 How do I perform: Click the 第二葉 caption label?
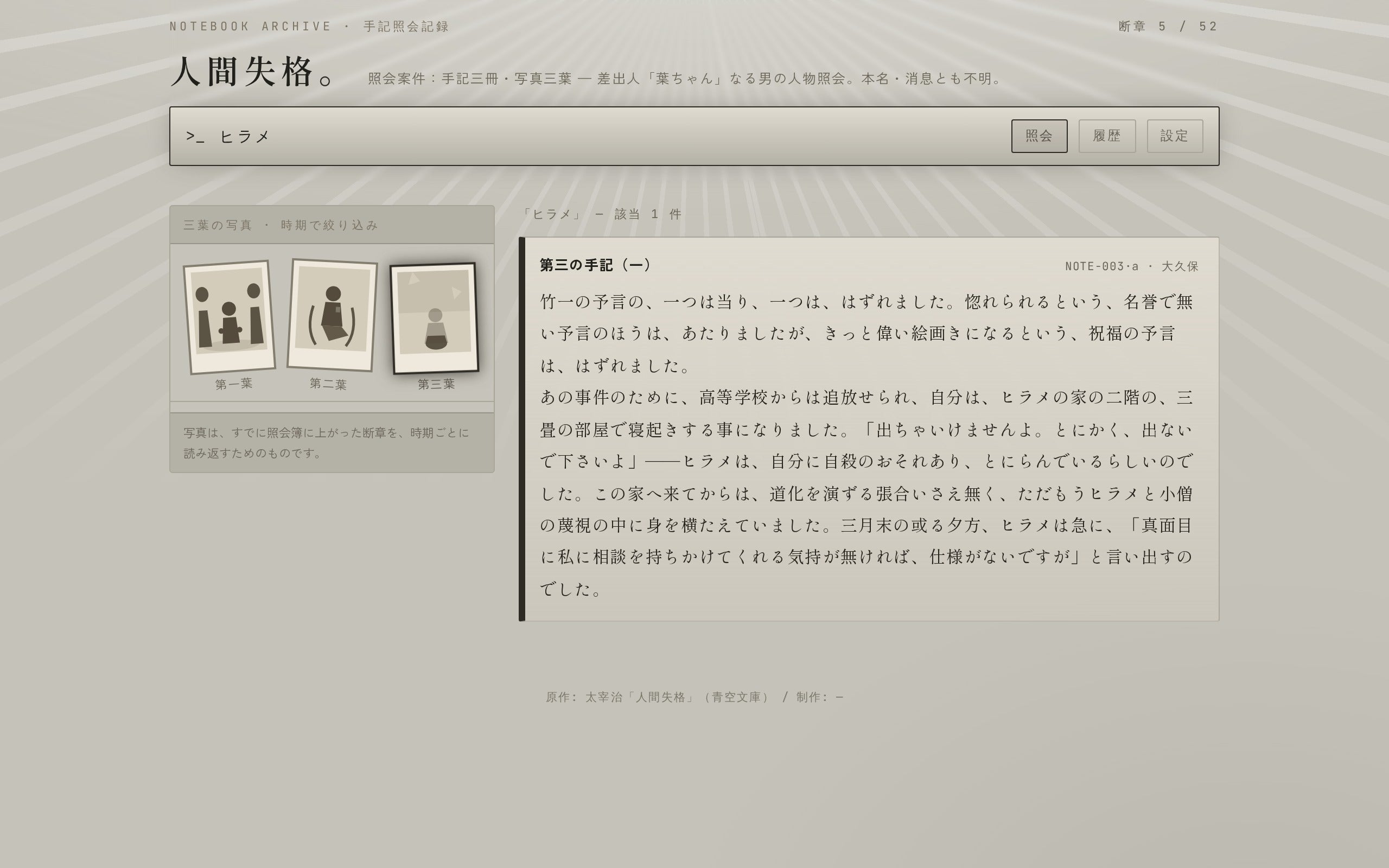coord(328,384)
